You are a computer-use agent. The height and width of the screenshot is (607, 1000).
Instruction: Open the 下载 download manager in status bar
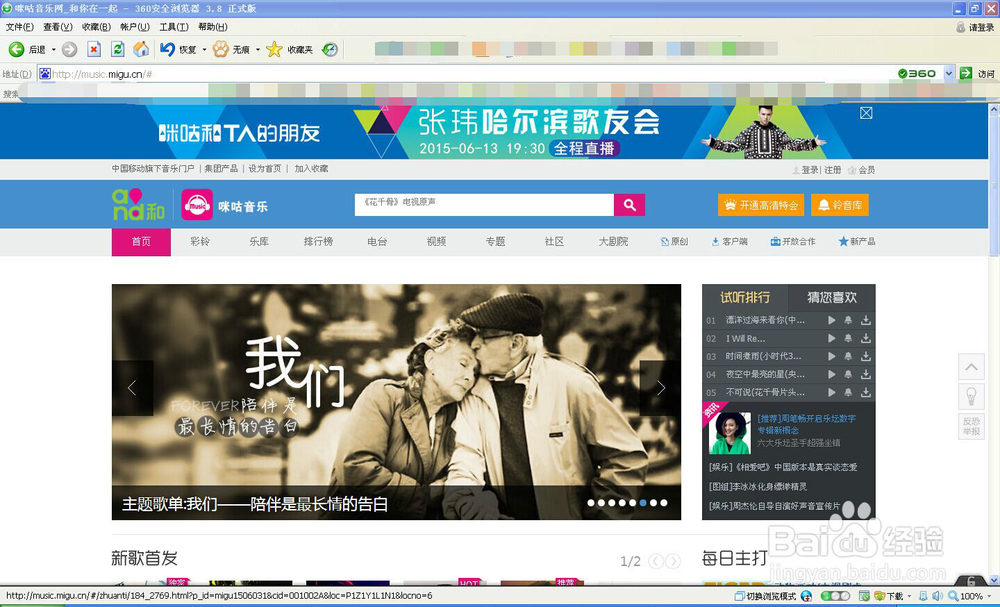click(888, 596)
